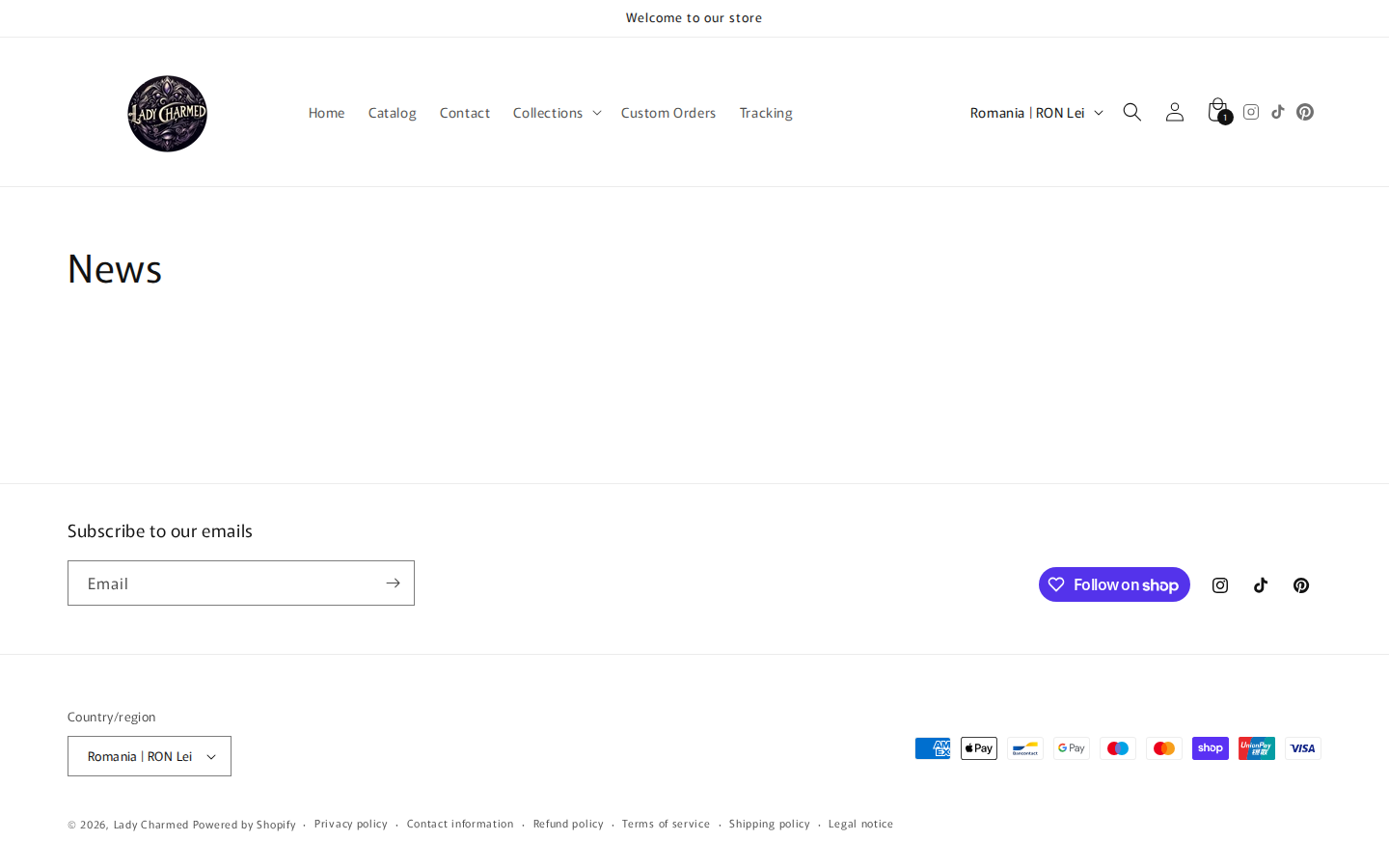Expand the Collections menu dropdown
This screenshot has width=1389, height=868.
[x=557, y=113]
